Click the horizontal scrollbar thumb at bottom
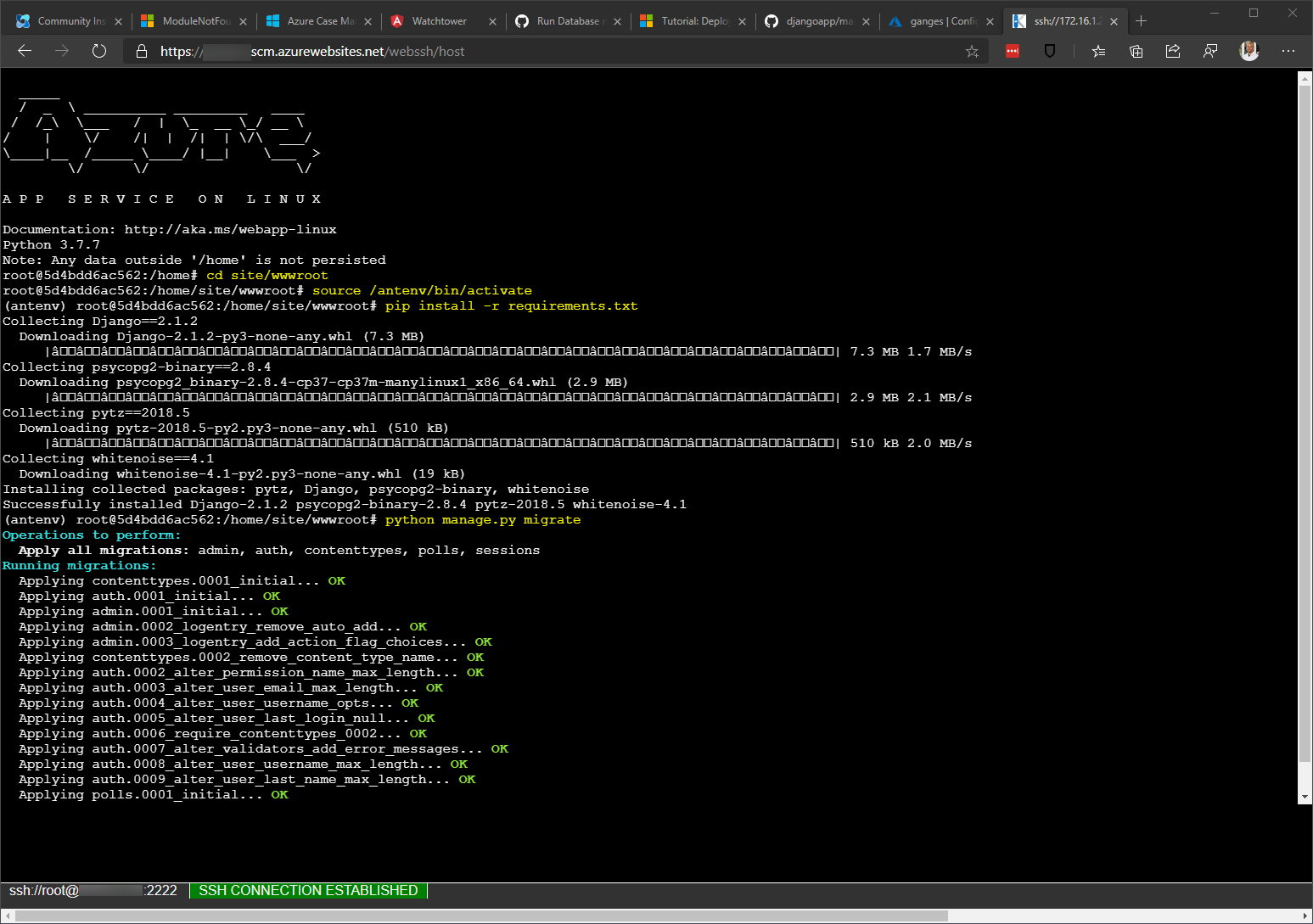The image size is (1313, 924). pyautogui.click(x=481, y=916)
